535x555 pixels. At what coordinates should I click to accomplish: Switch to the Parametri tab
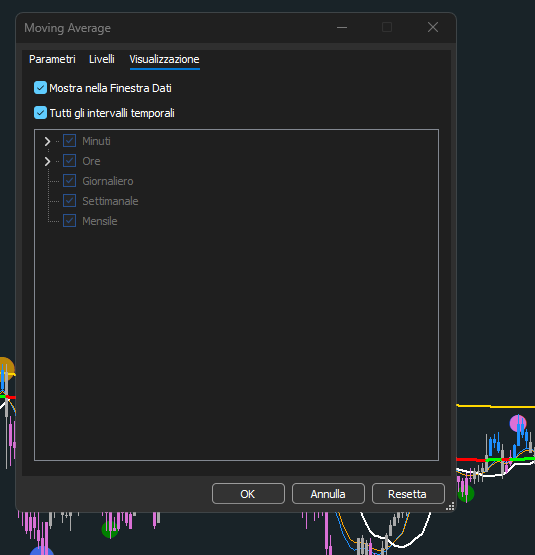point(52,59)
